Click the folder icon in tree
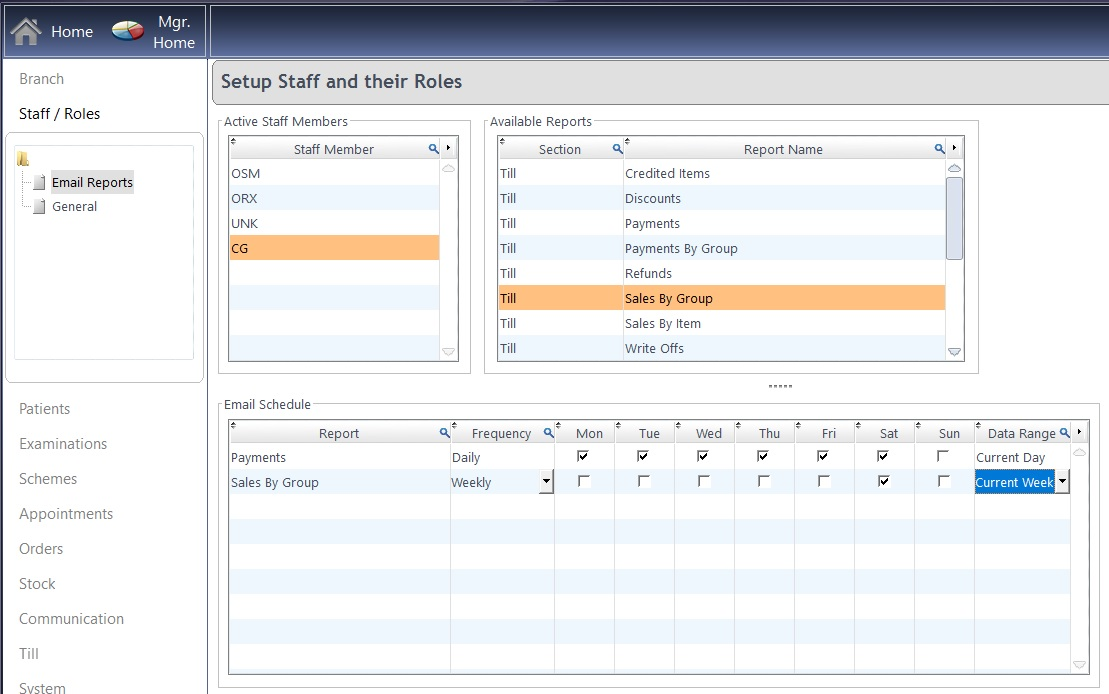 (x=23, y=158)
